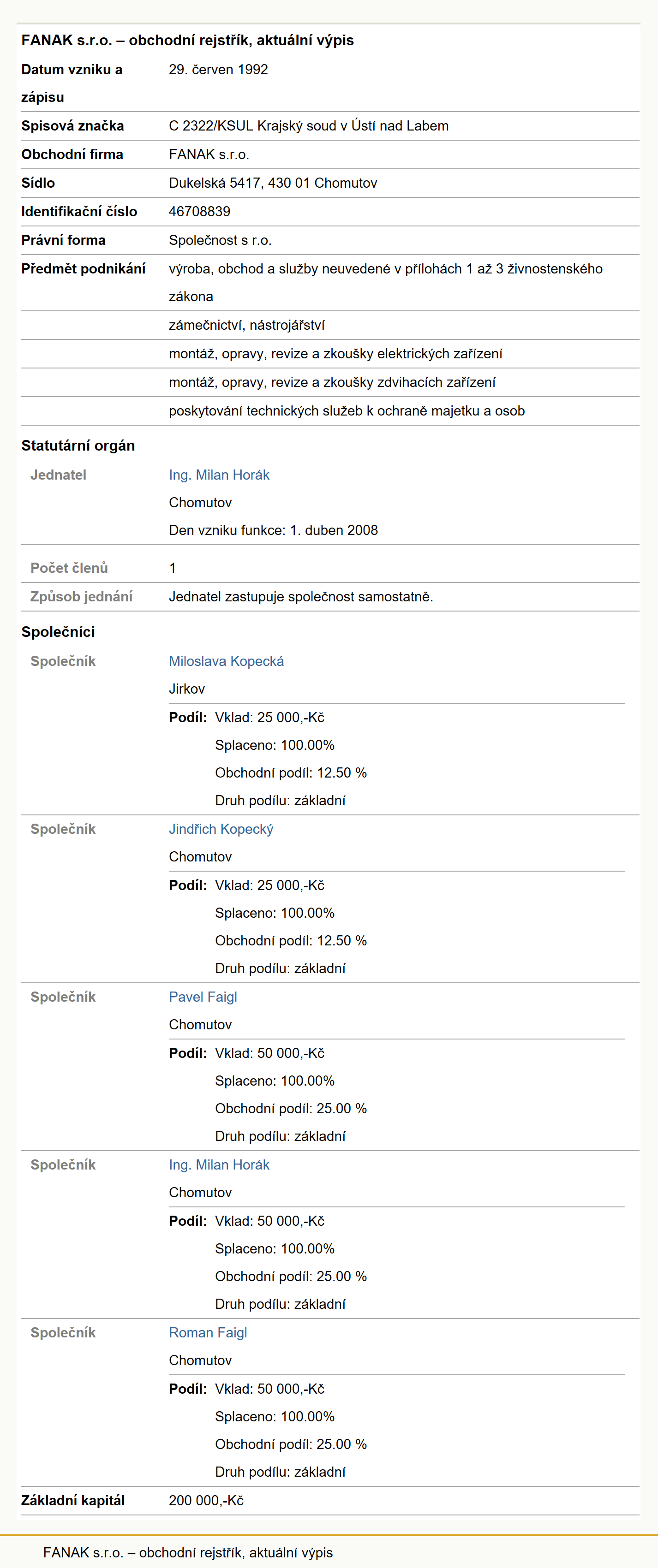Open společník Ing. Milan Horák link
Screen dimensions: 658x1568
tap(219, 1165)
